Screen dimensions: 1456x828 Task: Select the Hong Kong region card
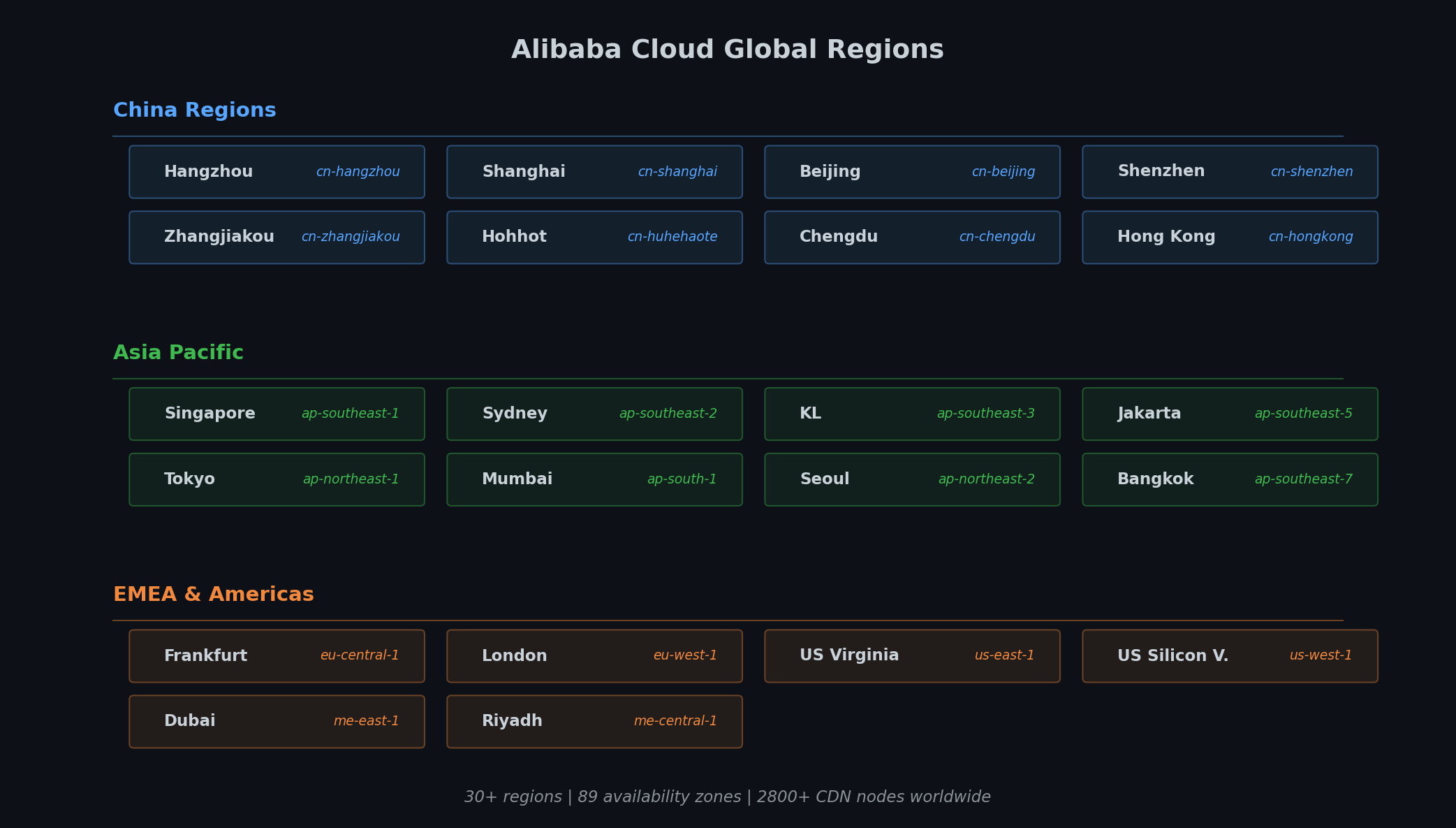(x=1230, y=238)
